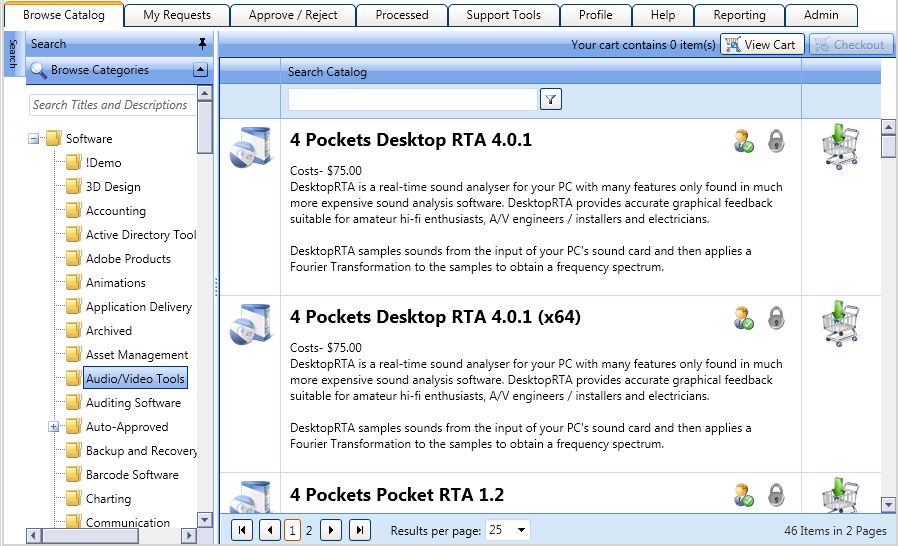Select Archived category

click(109, 331)
